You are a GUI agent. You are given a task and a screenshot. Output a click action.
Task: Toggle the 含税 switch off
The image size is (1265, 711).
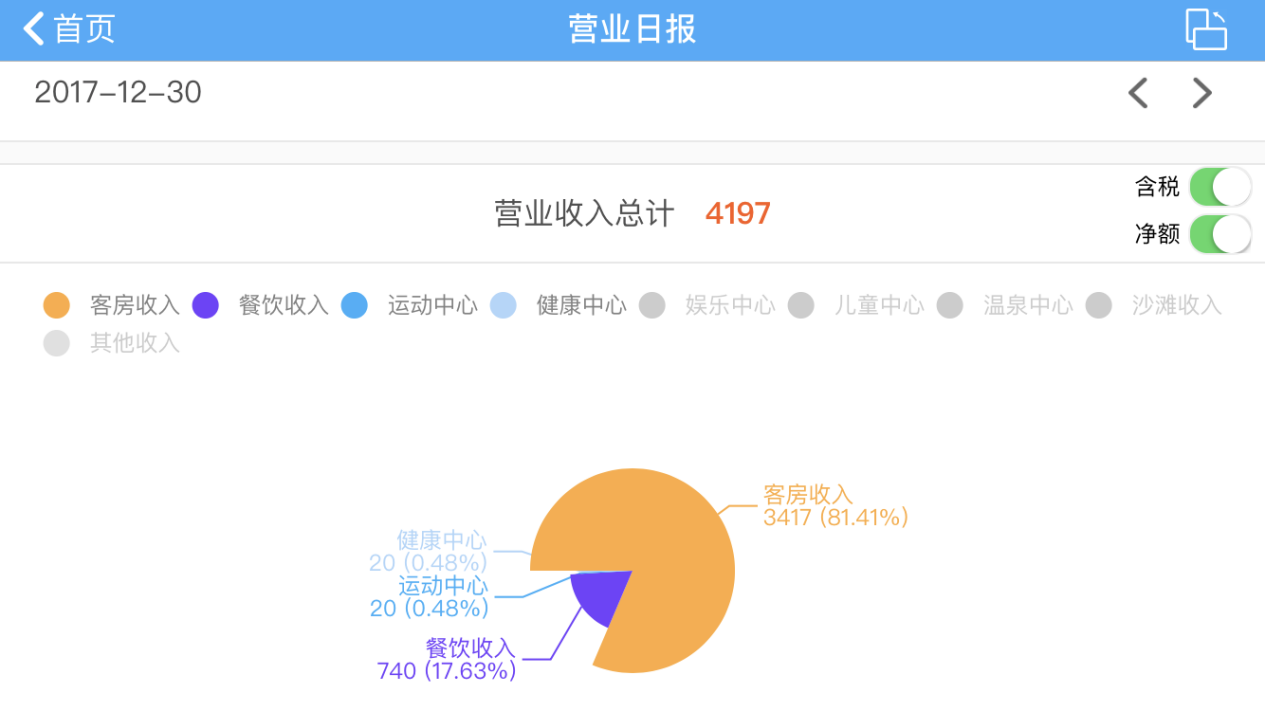(1220, 187)
